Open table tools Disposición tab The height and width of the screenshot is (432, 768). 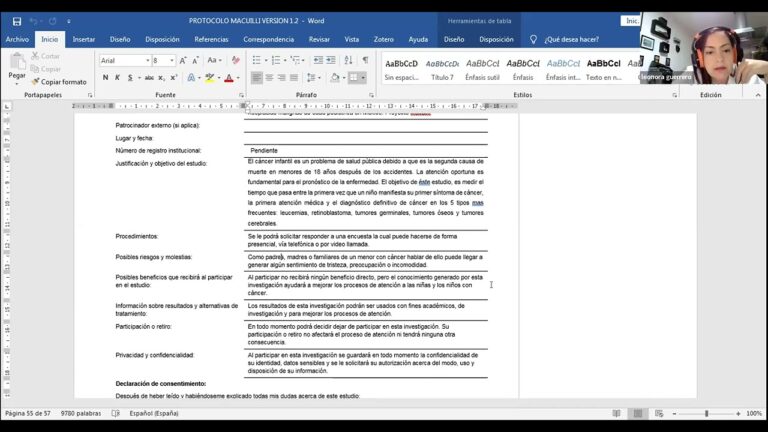pos(496,39)
